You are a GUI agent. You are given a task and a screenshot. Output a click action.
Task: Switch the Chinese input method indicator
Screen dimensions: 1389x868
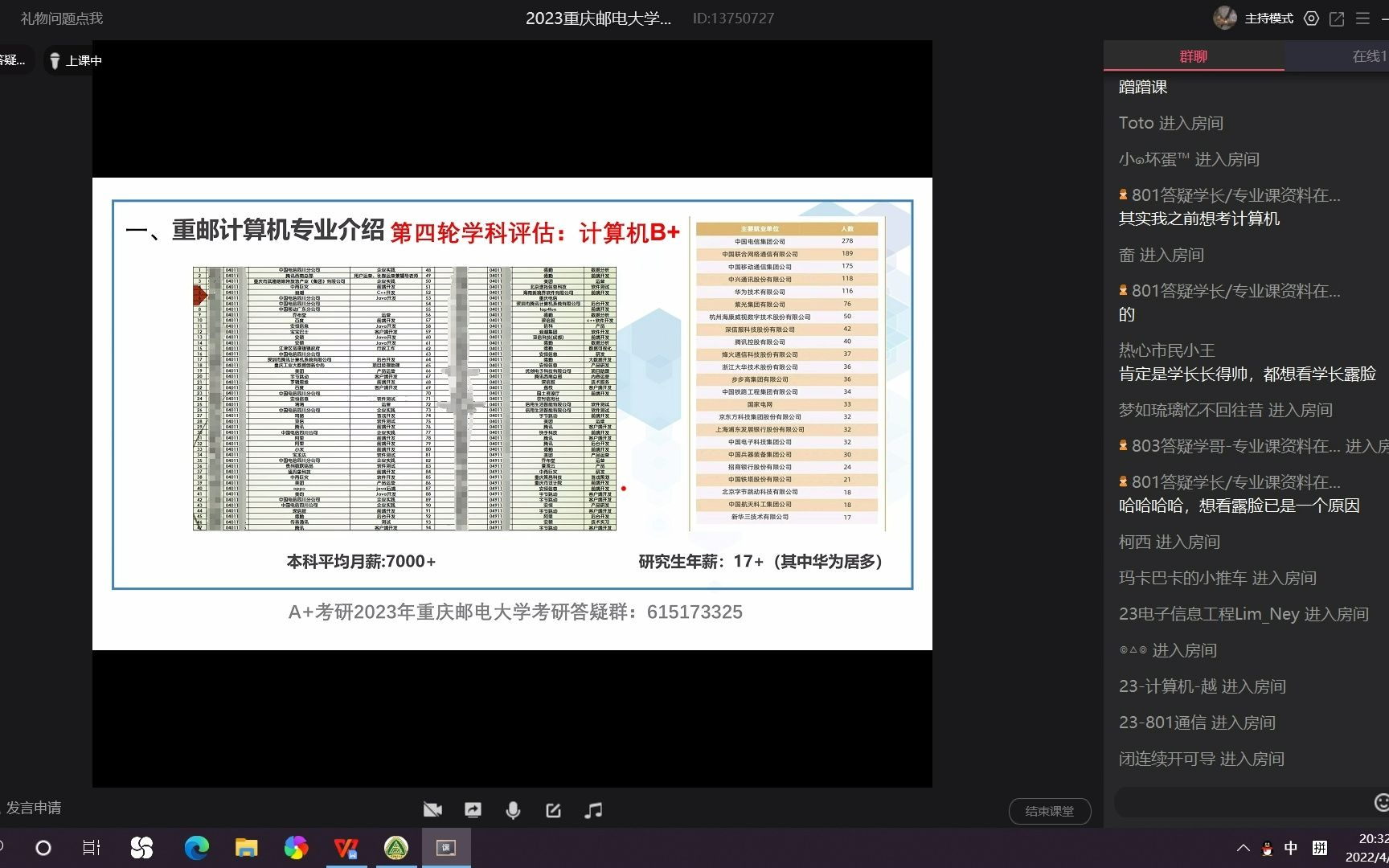point(1290,847)
